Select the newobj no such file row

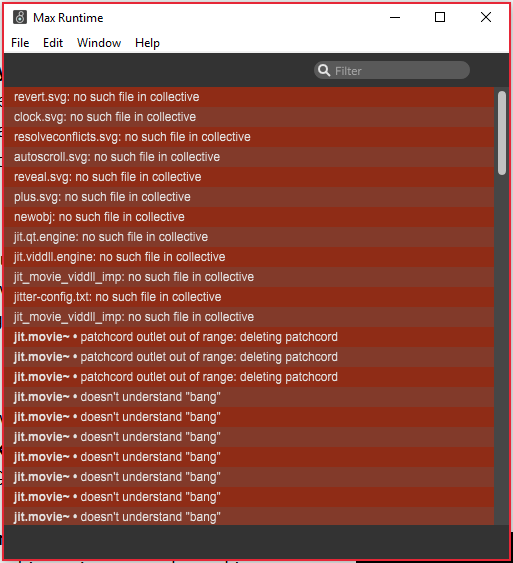pos(249,217)
